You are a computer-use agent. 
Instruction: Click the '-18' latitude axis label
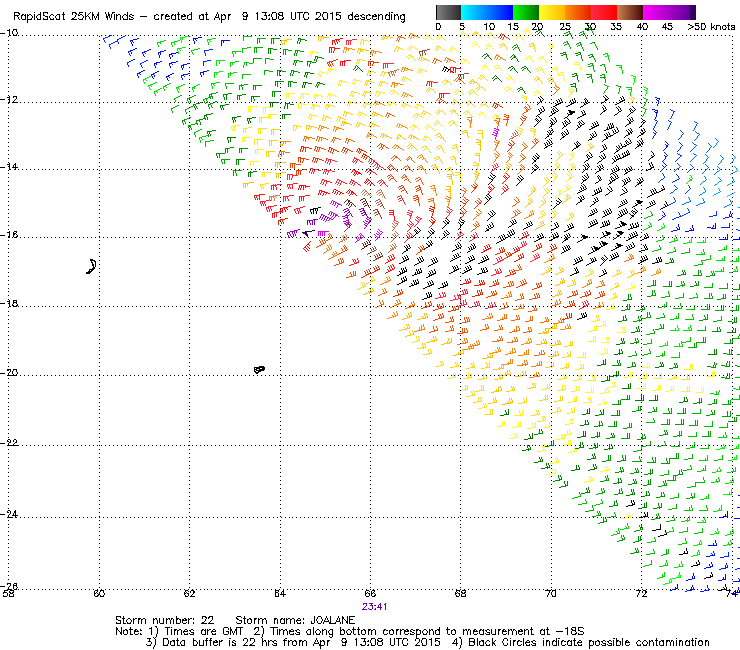9,304
